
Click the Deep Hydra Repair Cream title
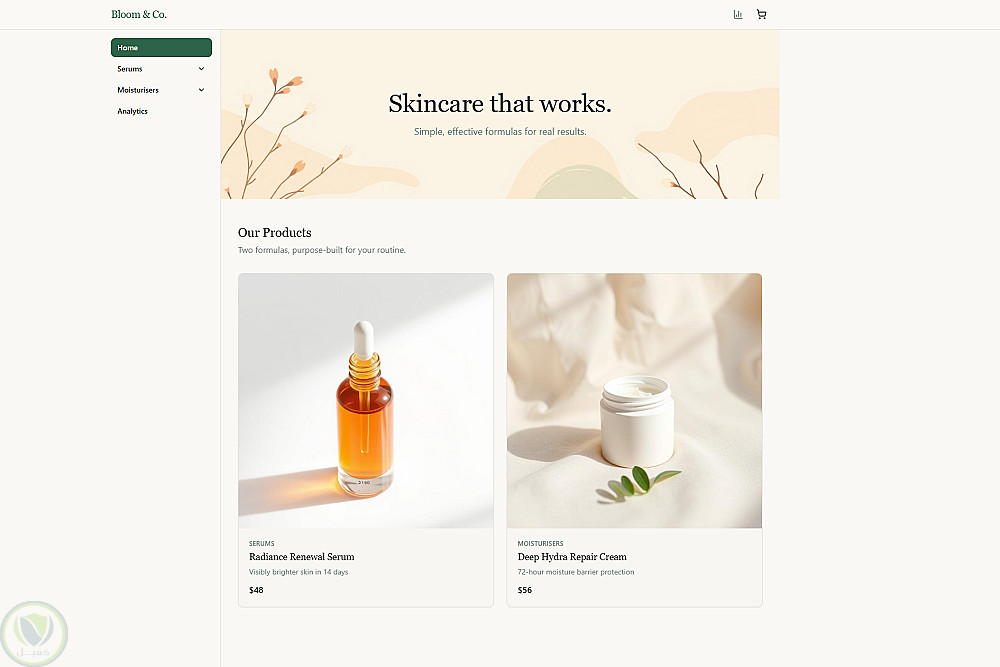(x=572, y=557)
